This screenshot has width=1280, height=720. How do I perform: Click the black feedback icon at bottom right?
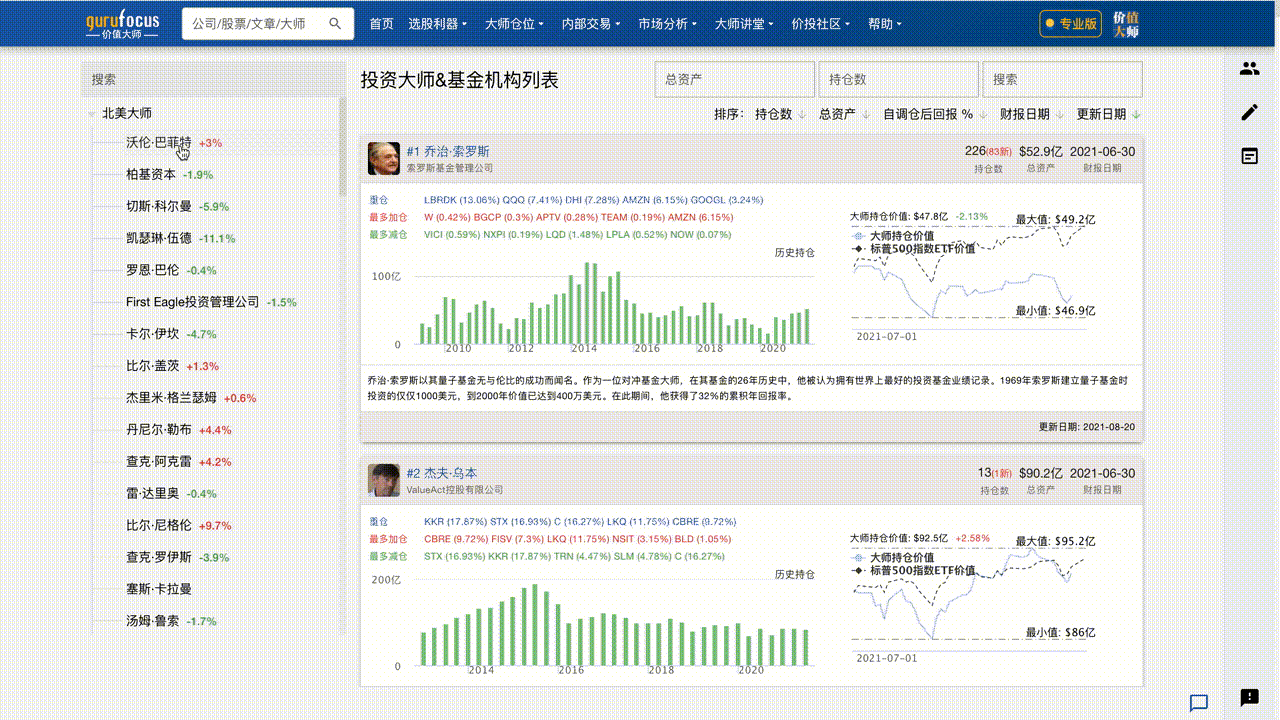pyautogui.click(x=1249, y=698)
